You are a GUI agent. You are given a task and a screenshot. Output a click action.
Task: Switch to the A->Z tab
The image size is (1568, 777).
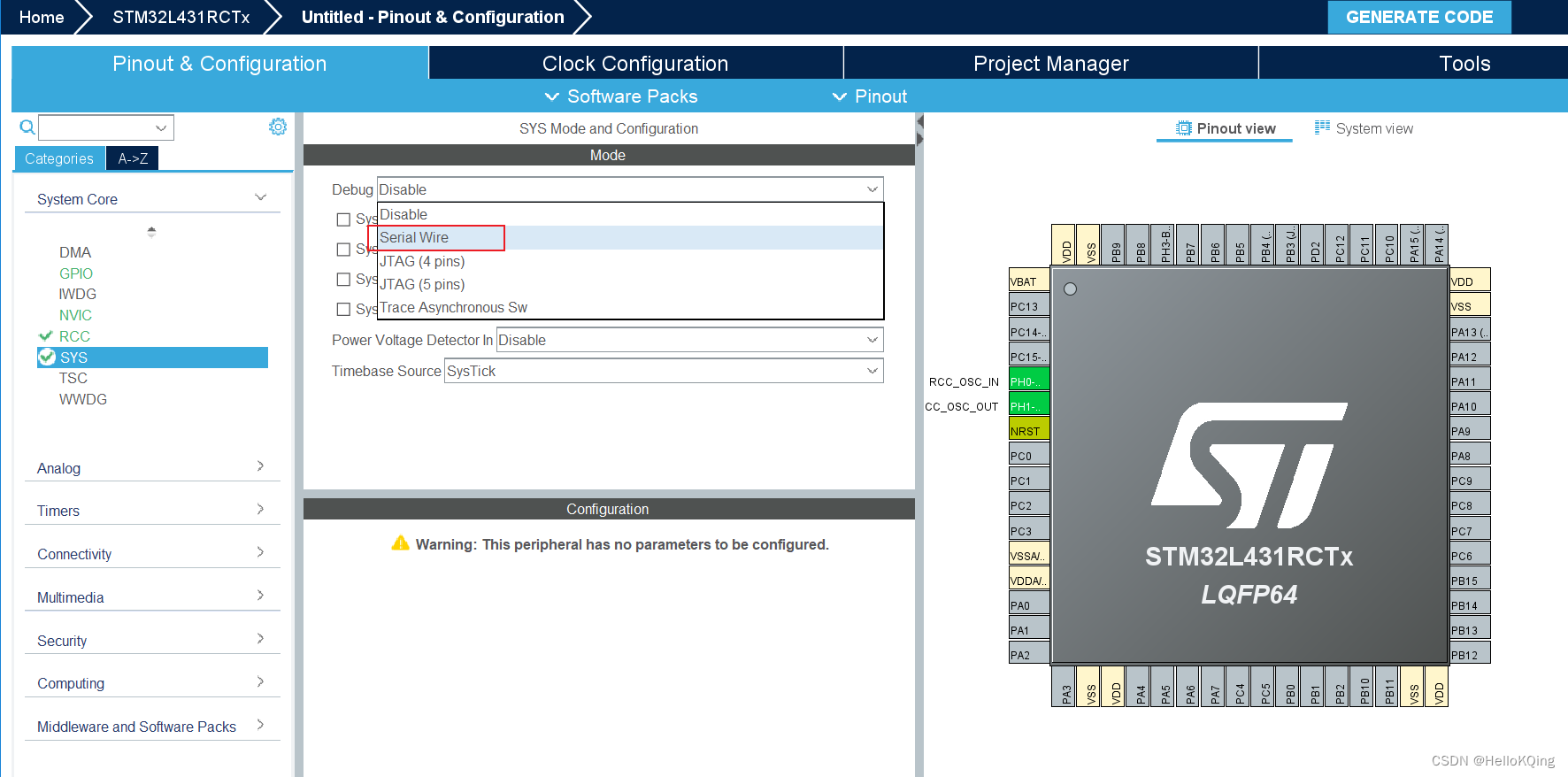click(133, 158)
